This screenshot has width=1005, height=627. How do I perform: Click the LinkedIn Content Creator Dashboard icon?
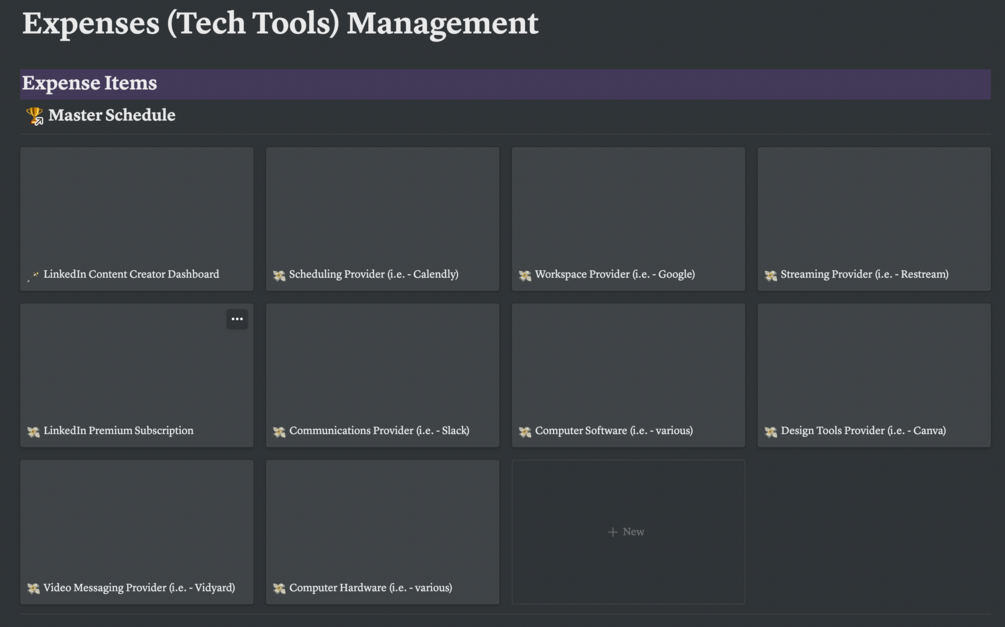coord(34,275)
